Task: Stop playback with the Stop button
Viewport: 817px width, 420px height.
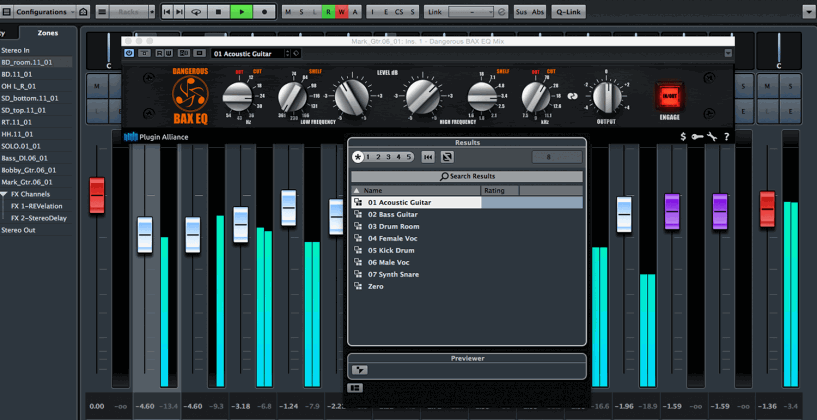Action: point(218,11)
